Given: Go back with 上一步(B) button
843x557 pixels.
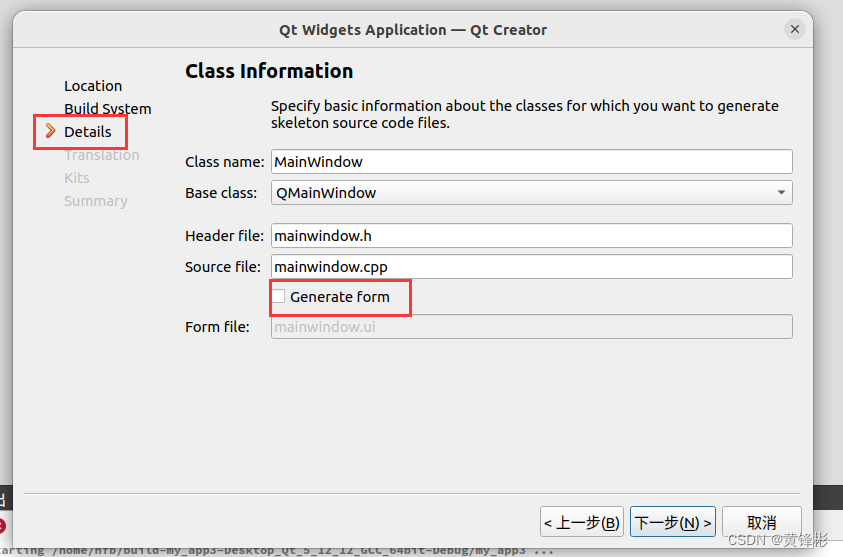Looking at the screenshot, I should pos(582,522).
